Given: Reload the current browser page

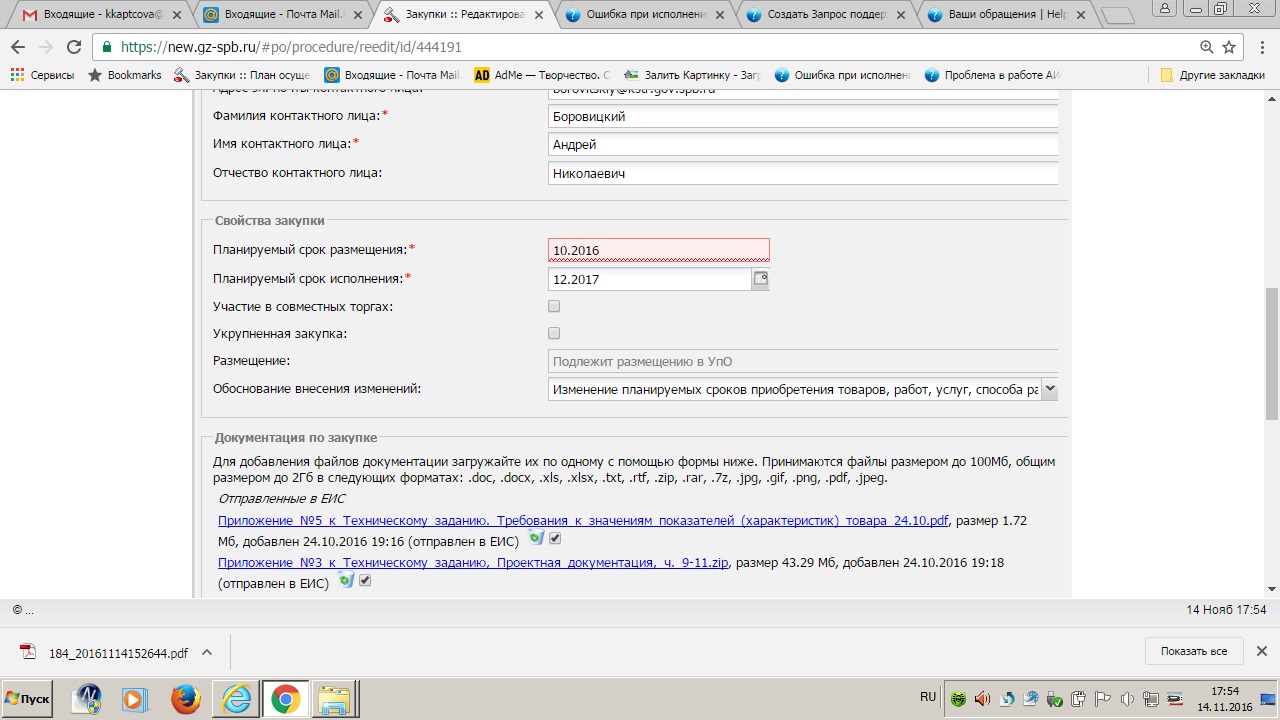Looking at the screenshot, I should click(x=73, y=47).
